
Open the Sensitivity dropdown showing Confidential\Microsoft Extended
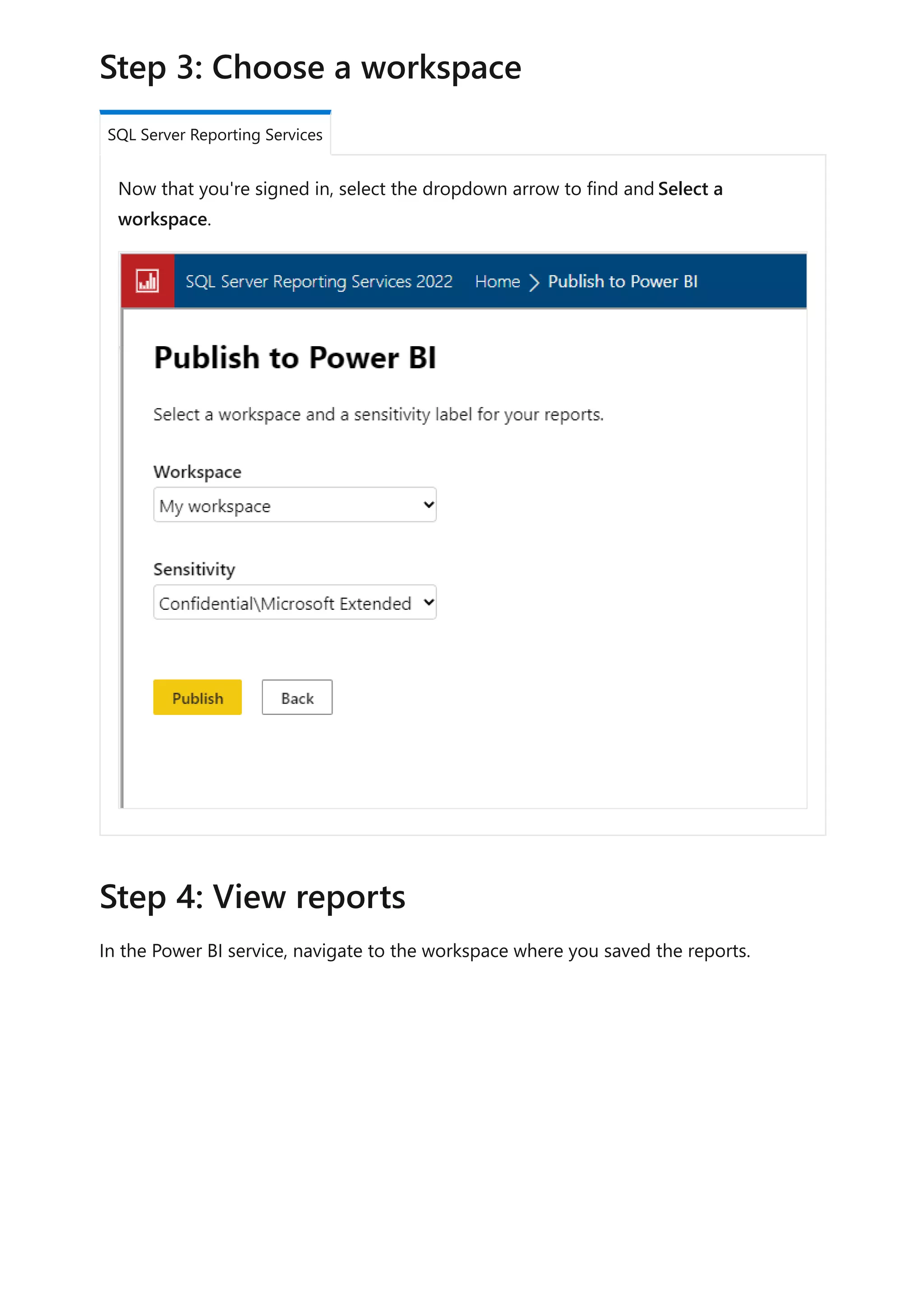coord(294,602)
